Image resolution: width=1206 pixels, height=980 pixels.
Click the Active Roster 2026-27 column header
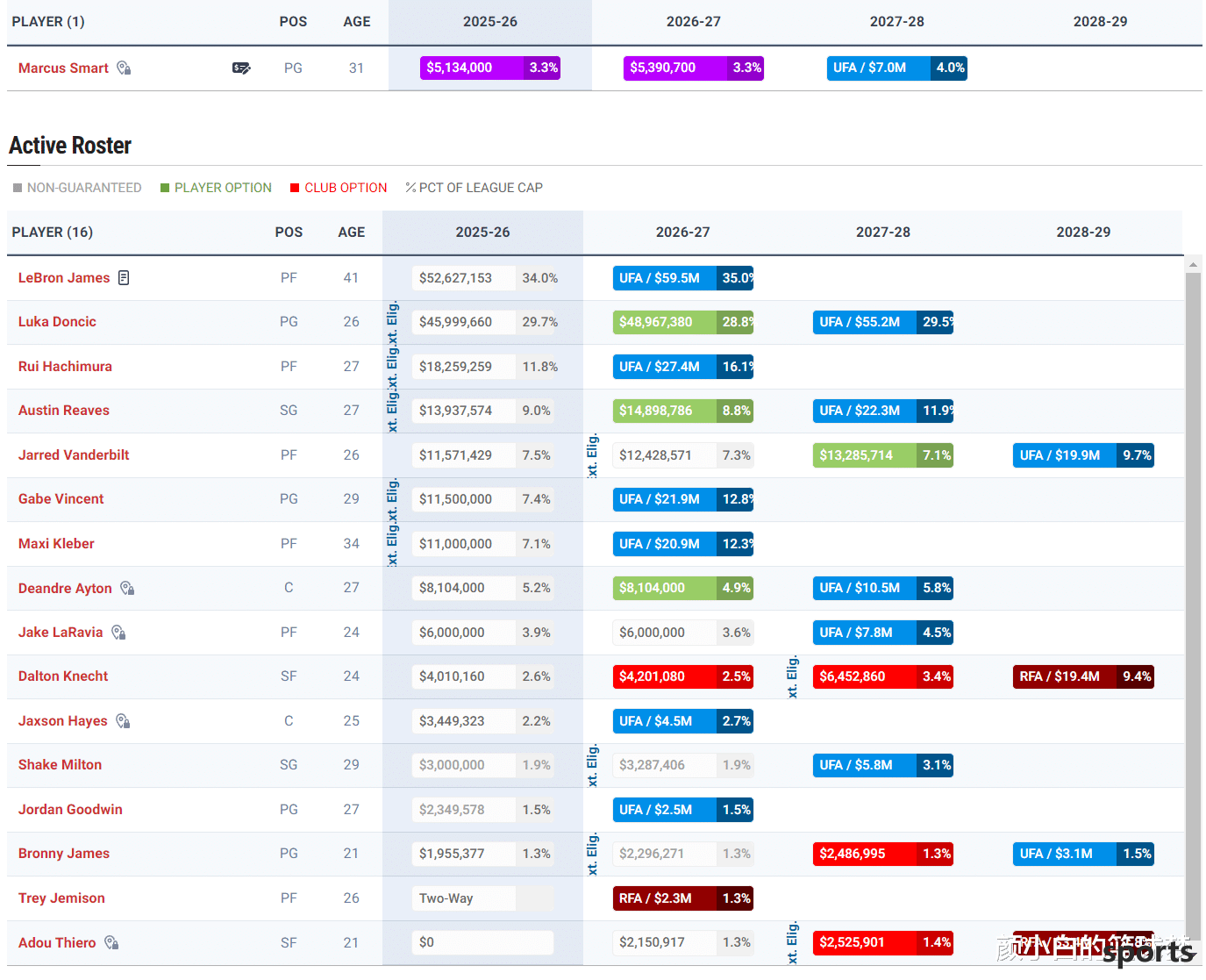(683, 232)
